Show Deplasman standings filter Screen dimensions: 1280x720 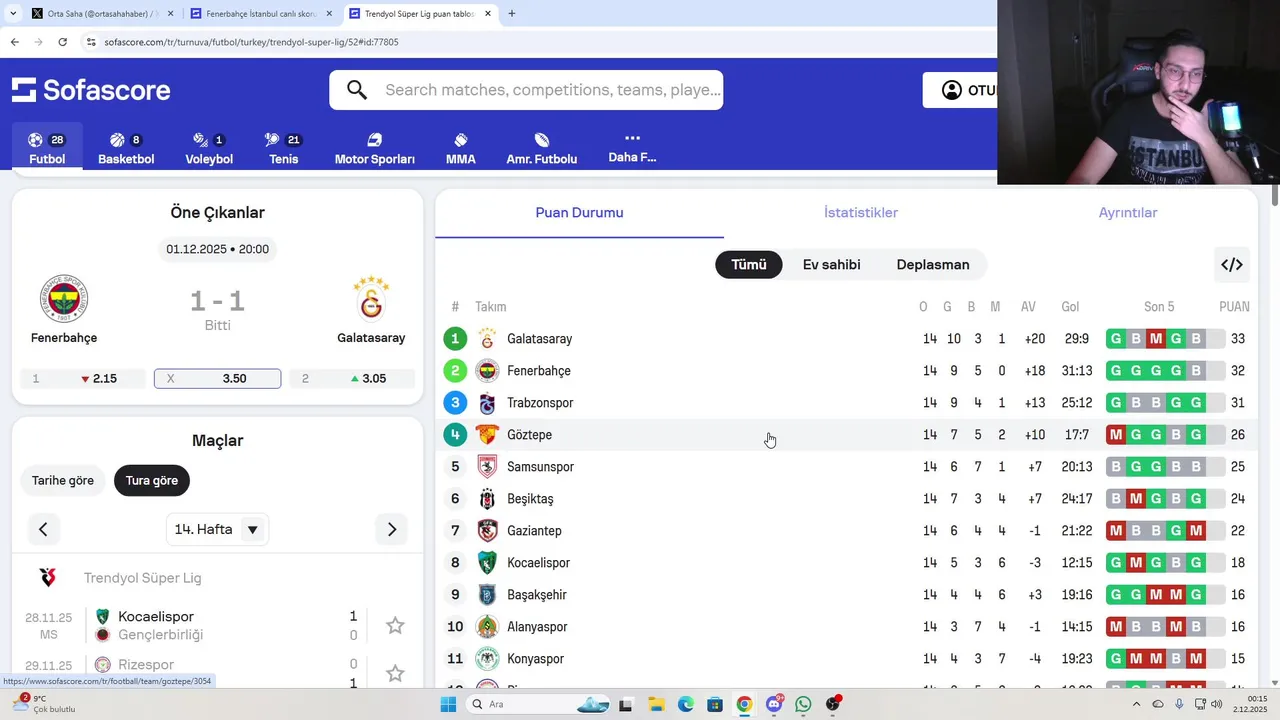point(933,265)
